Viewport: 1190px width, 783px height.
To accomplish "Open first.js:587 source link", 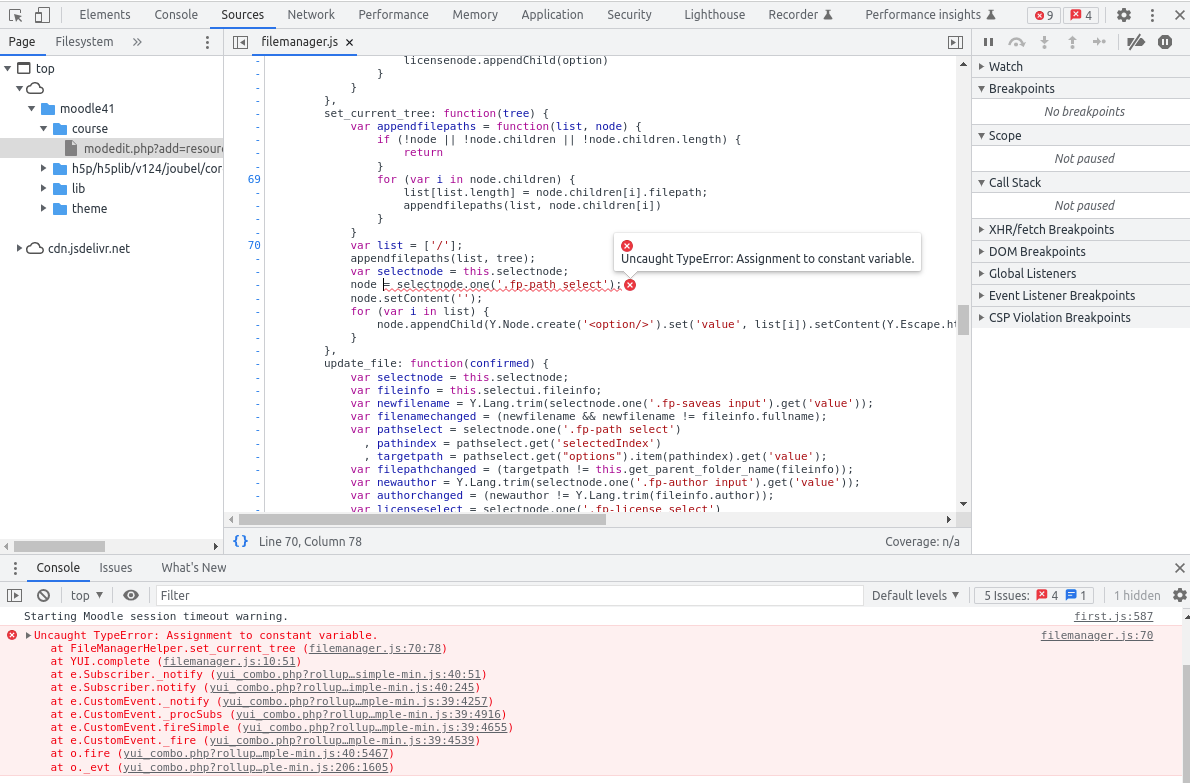I will [1113, 616].
